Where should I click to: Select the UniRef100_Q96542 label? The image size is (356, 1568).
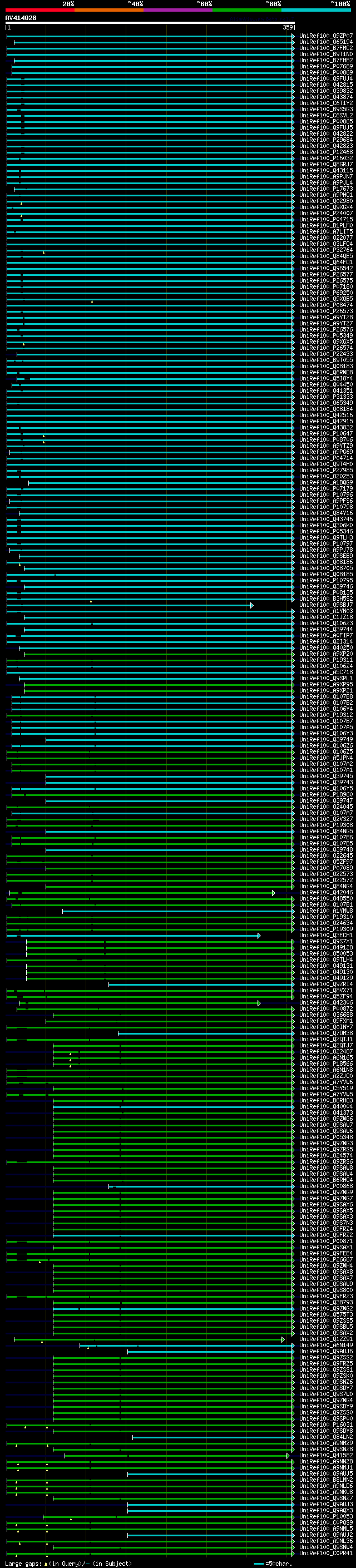coord(325,269)
